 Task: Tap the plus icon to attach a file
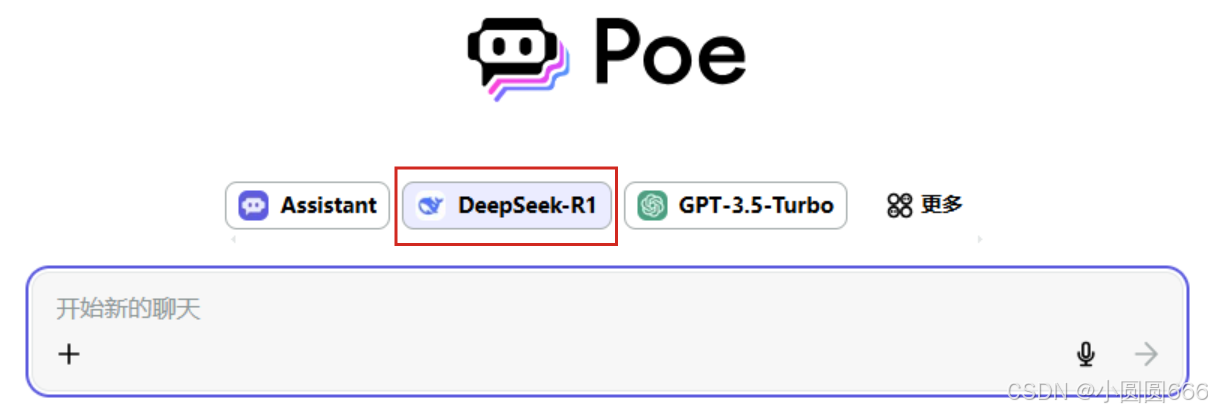coord(68,354)
